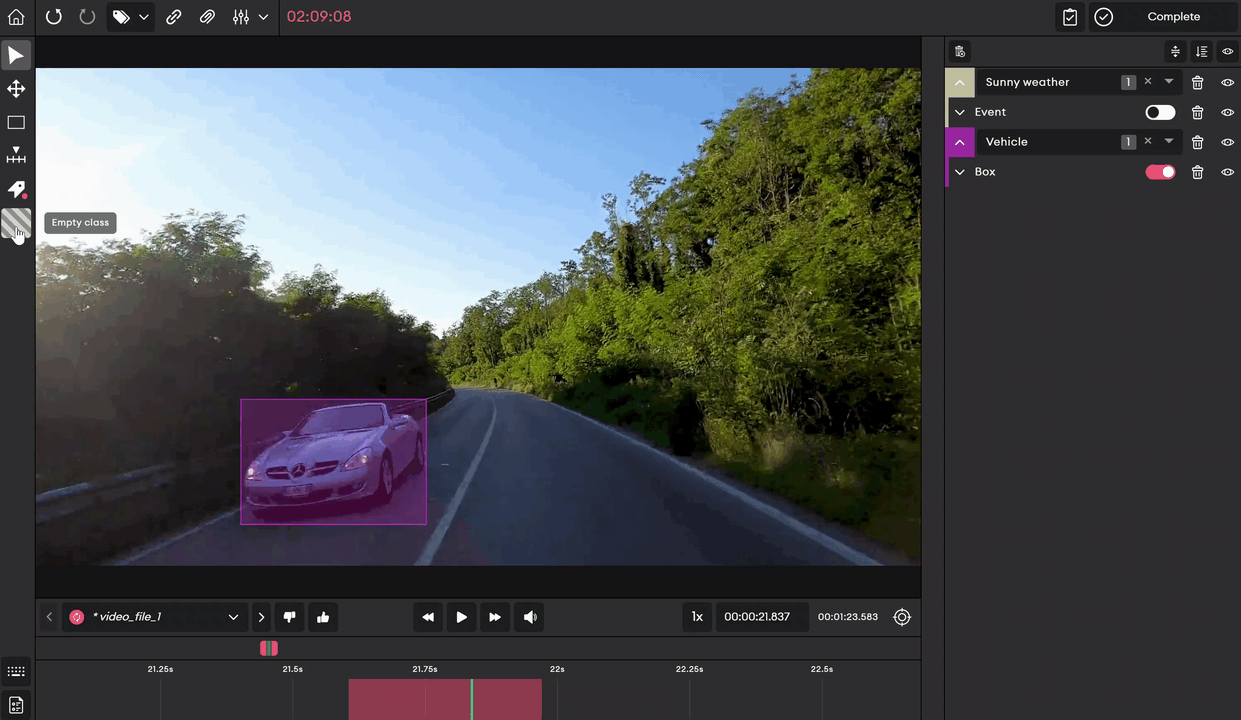Remove the Vehicle instance with X
Viewport: 1241px width, 720px height.
coord(1148,141)
